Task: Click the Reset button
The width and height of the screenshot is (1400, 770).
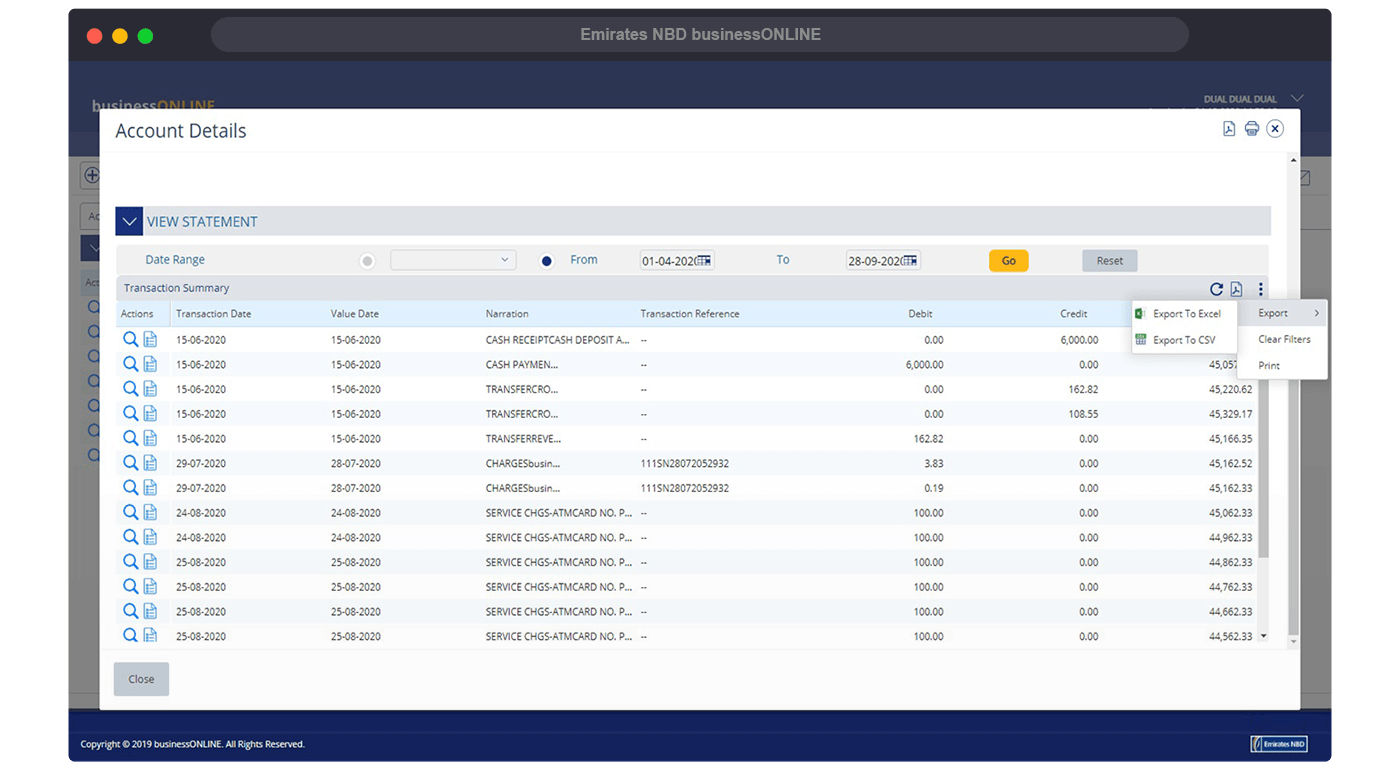Action: pyautogui.click(x=1109, y=261)
